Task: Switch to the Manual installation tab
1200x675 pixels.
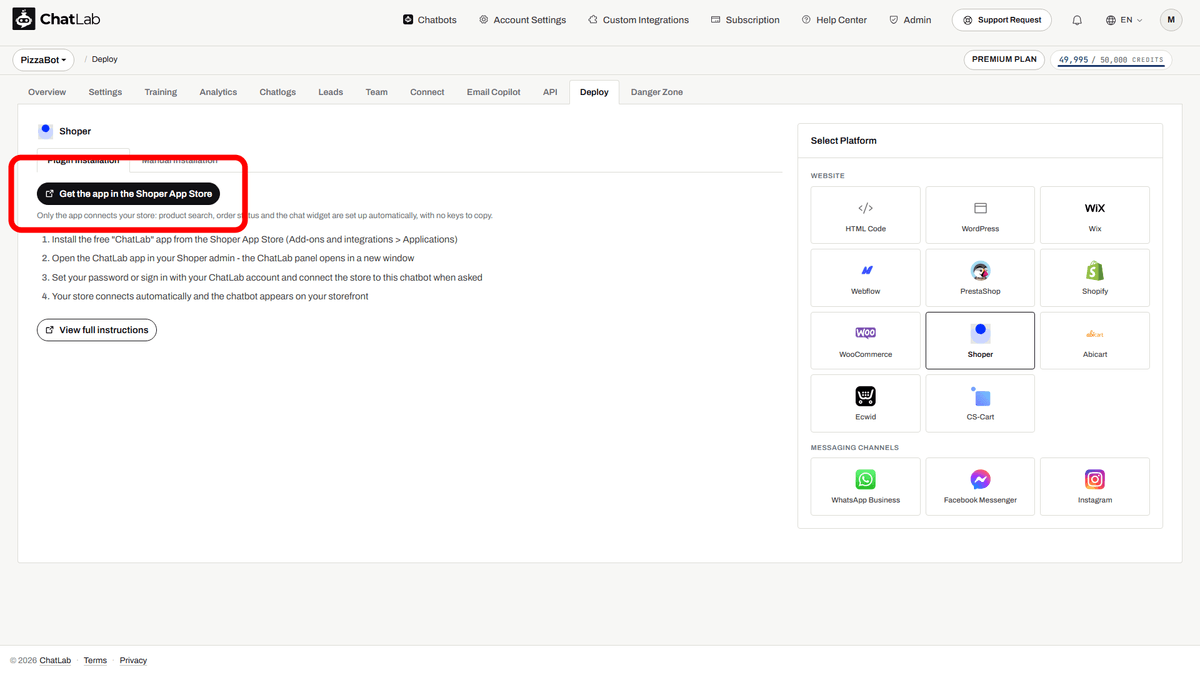Action: tap(179, 160)
